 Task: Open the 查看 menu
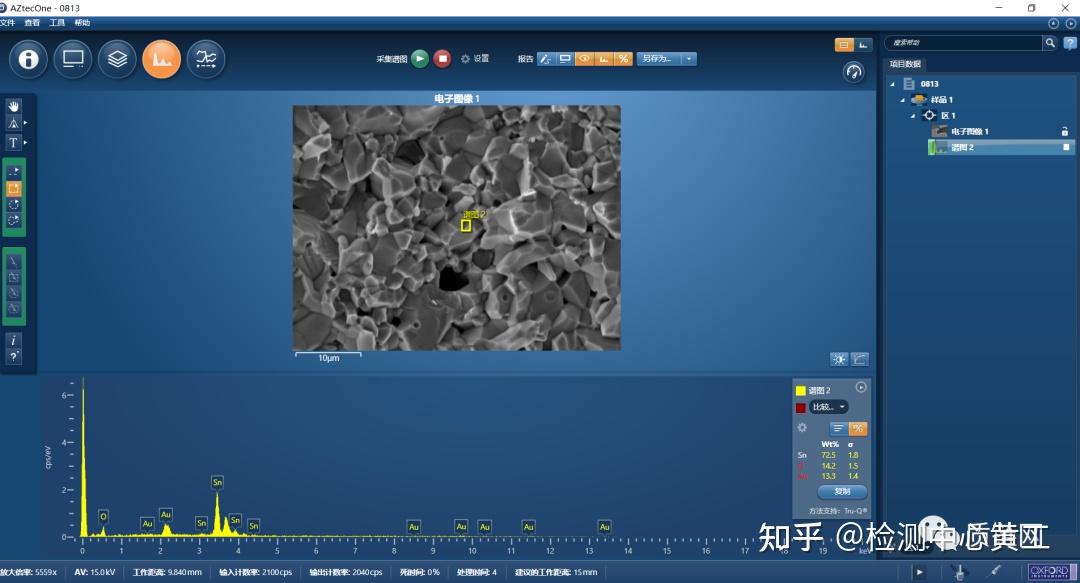point(32,22)
